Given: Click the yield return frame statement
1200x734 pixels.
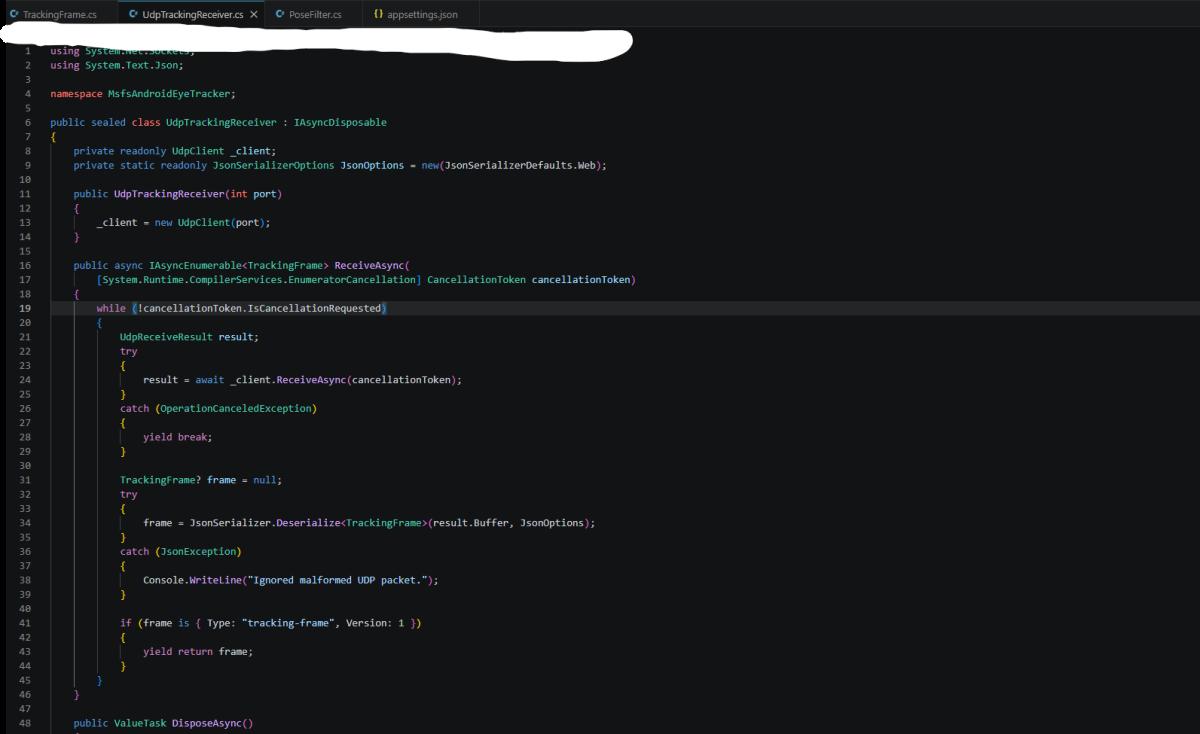Looking at the screenshot, I should click(x=198, y=651).
